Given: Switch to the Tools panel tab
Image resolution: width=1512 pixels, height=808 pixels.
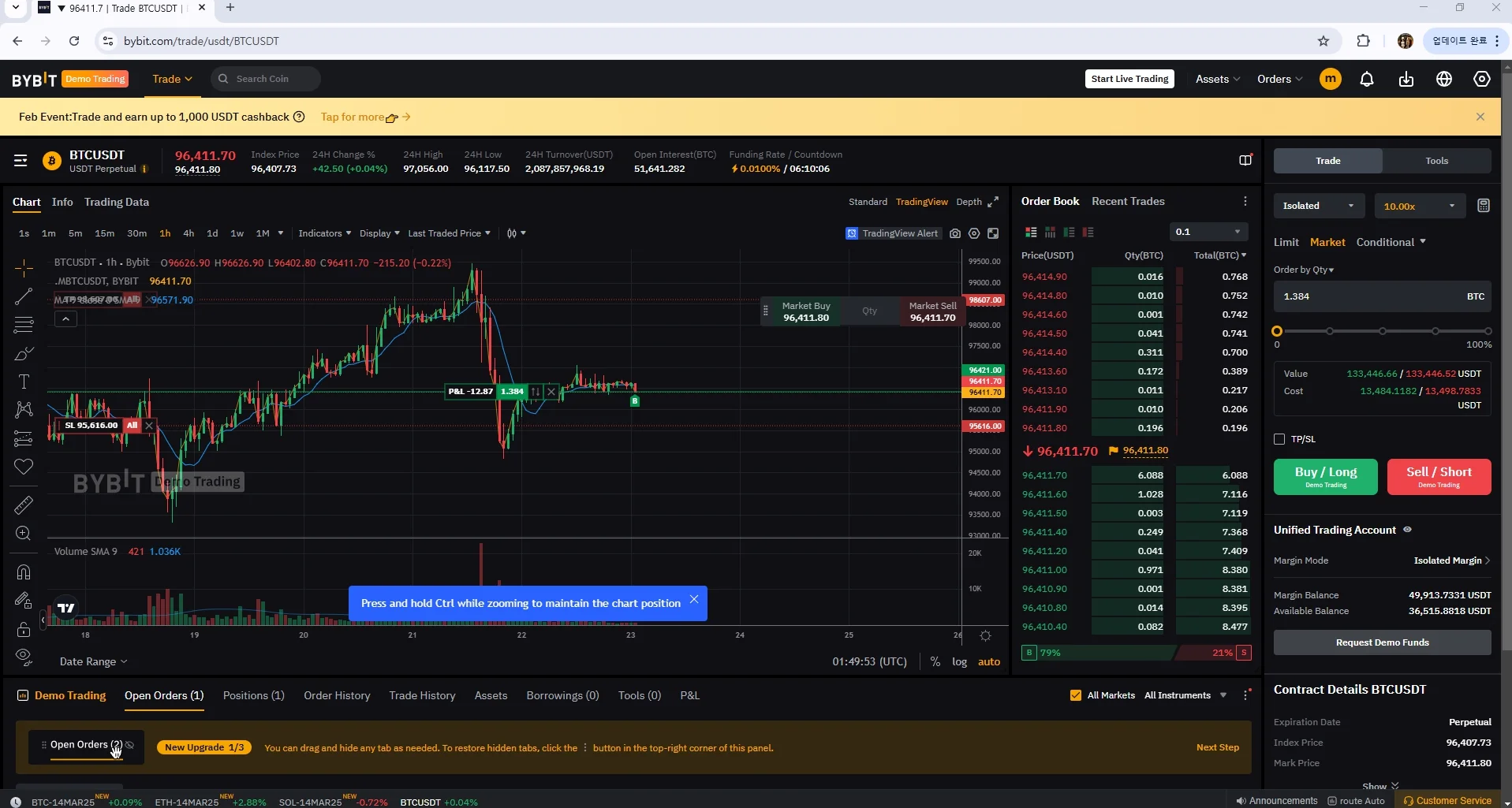Looking at the screenshot, I should coord(1436,161).
